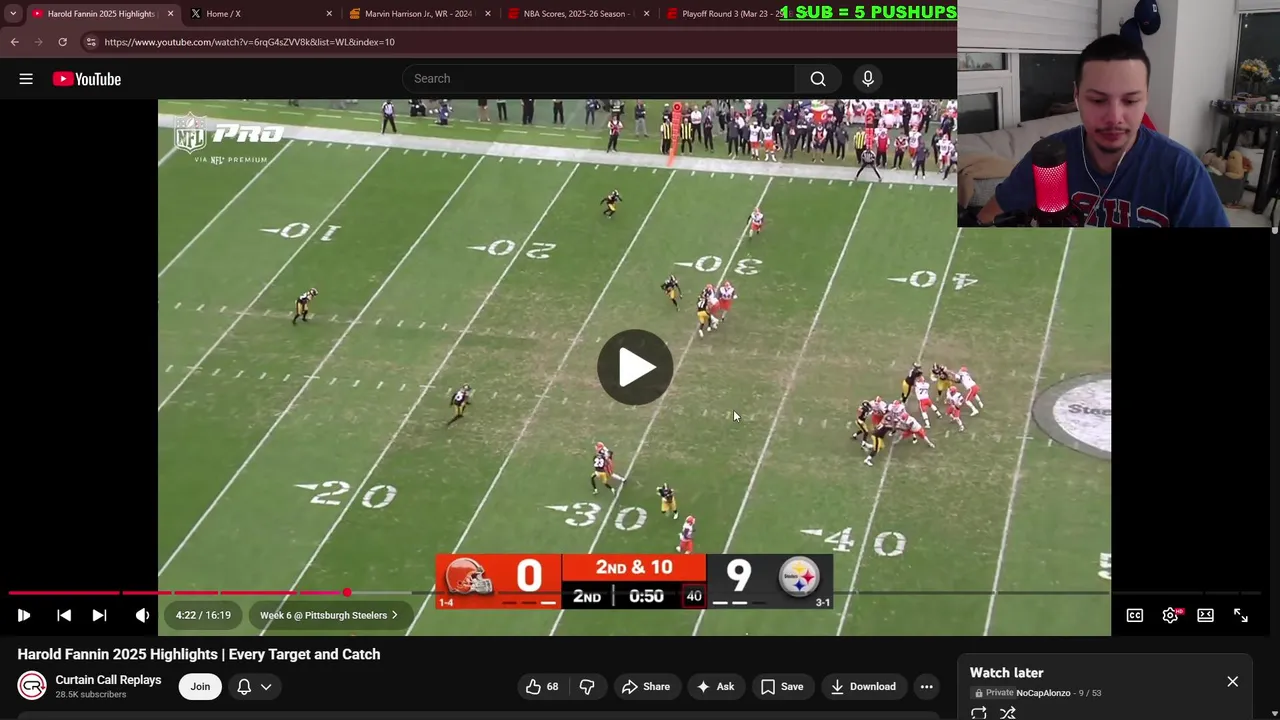Click the '4:22 / 16:19' time display

203,615
